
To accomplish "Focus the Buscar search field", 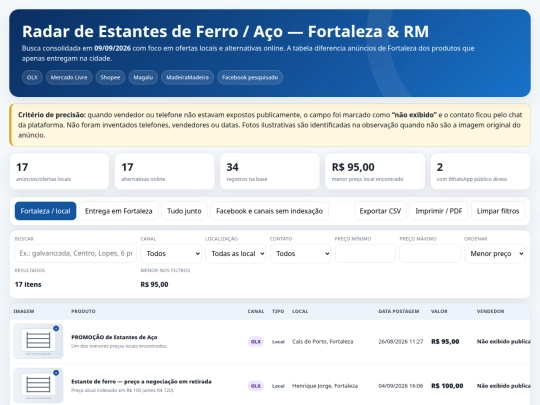I will (76, 253).
